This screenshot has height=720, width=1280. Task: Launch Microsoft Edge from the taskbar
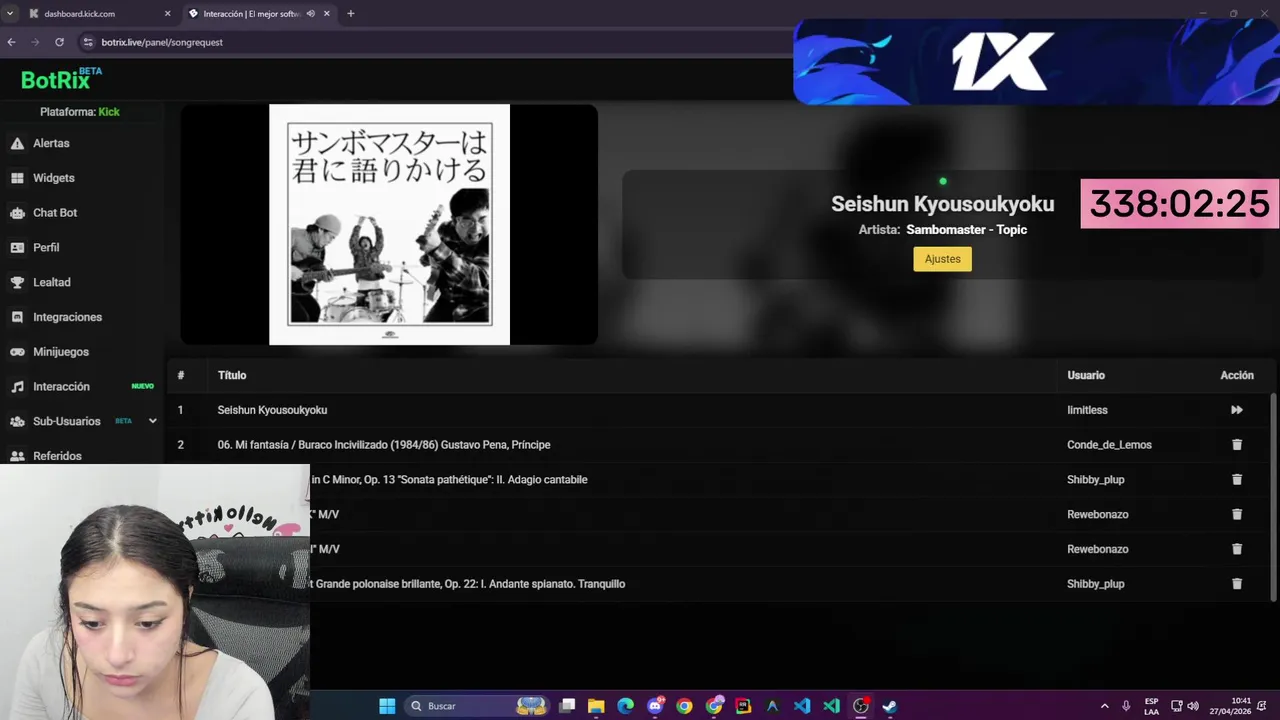(x=625, y=706)
